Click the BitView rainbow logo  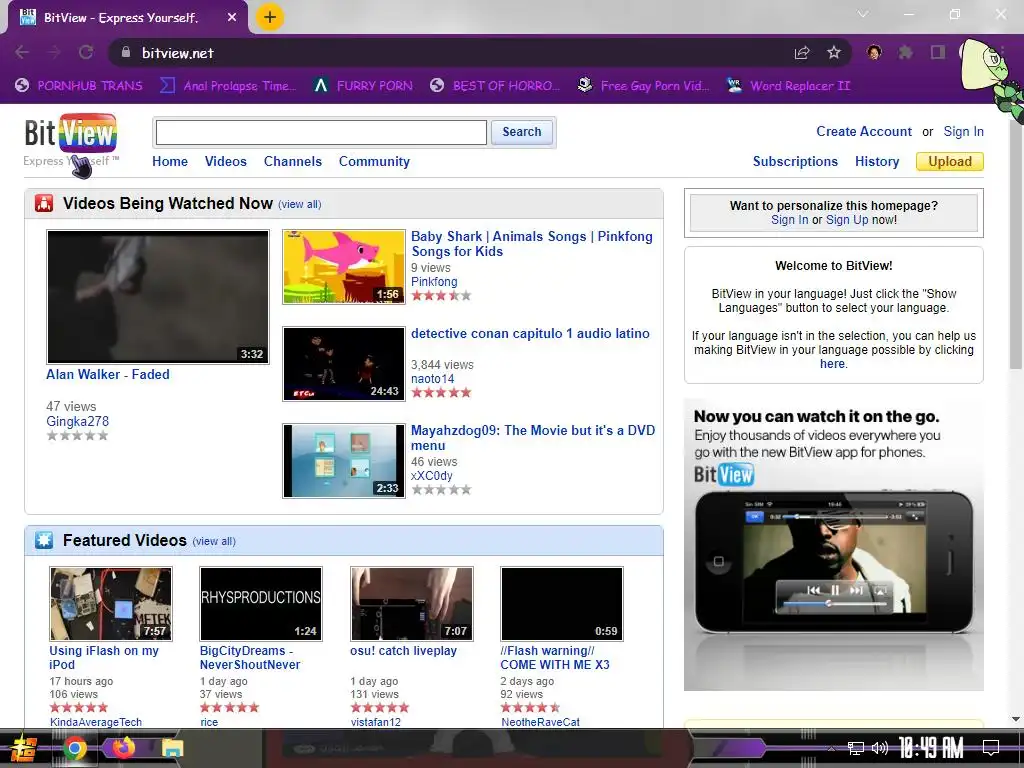71,133
